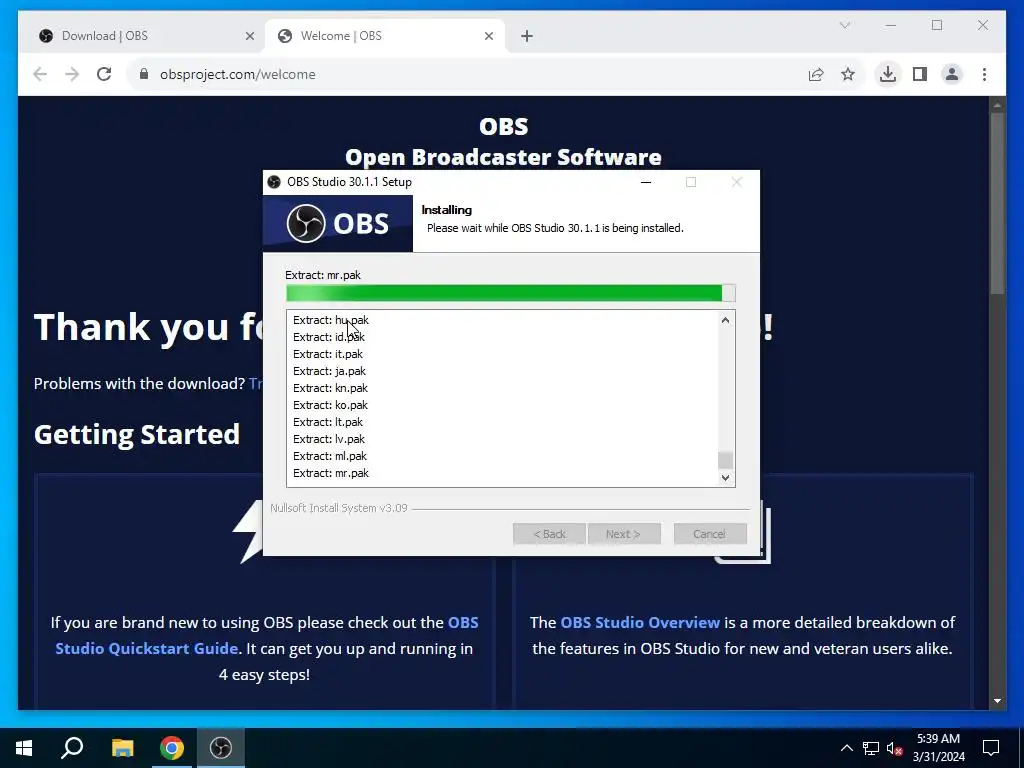The width and height of the screenshot is (1024, 768).
Task: Select 'Extract: lv.pak' log row
Action: pos(328,439)
